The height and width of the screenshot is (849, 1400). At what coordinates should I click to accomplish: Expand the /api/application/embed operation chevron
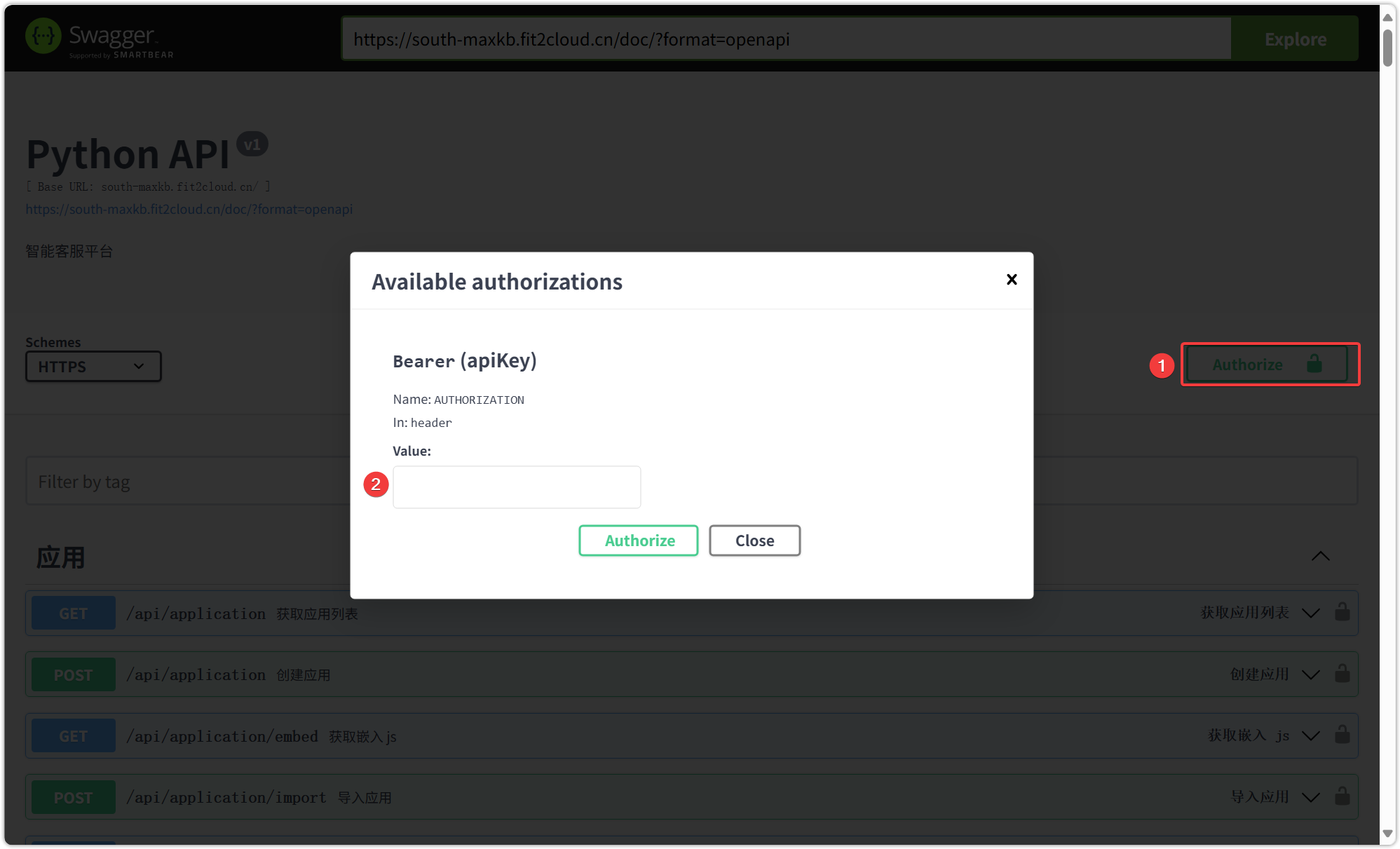coord(1310,735)
